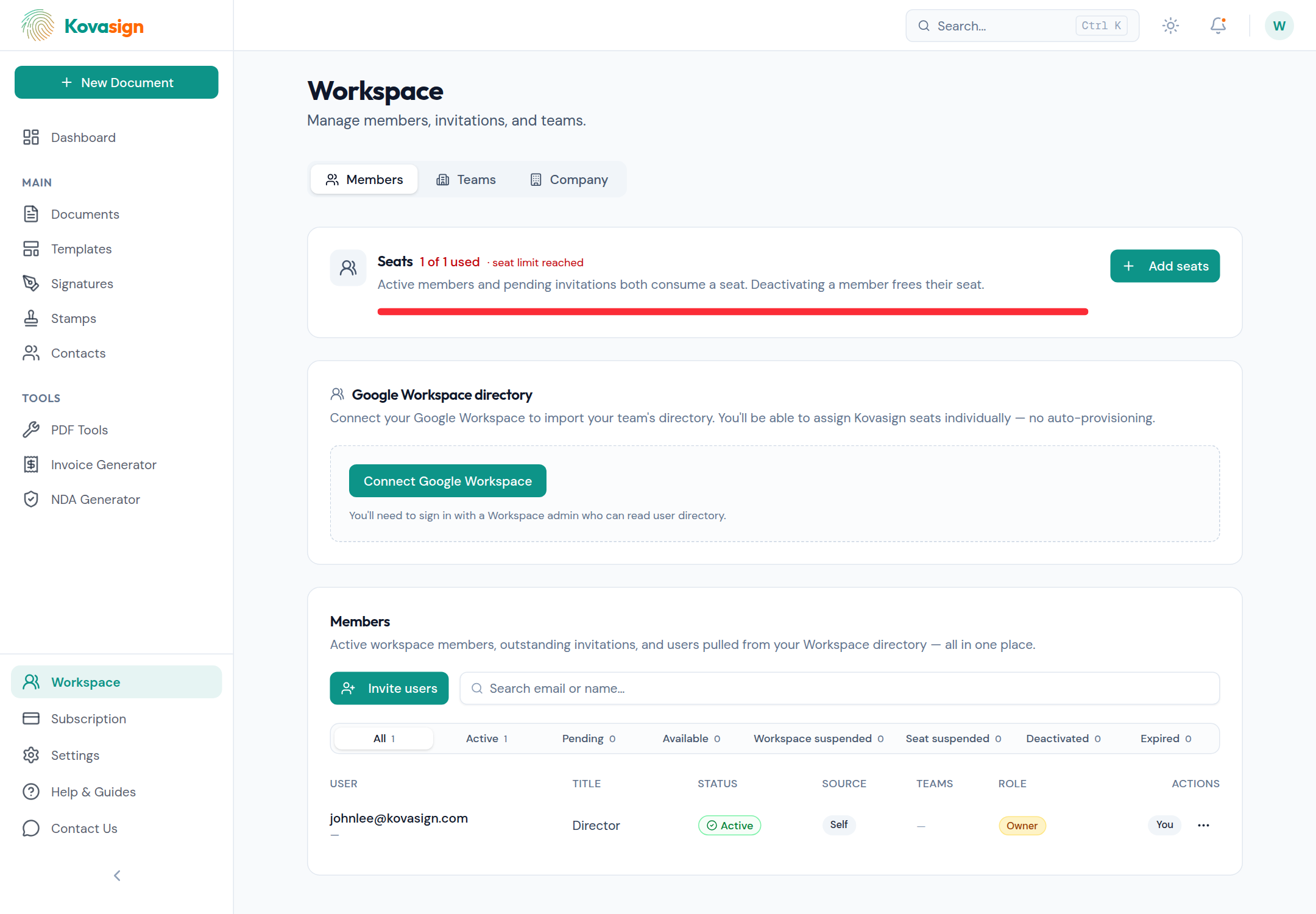Click the SOURCE column header

pyautogui.click(x=844, y=784)
